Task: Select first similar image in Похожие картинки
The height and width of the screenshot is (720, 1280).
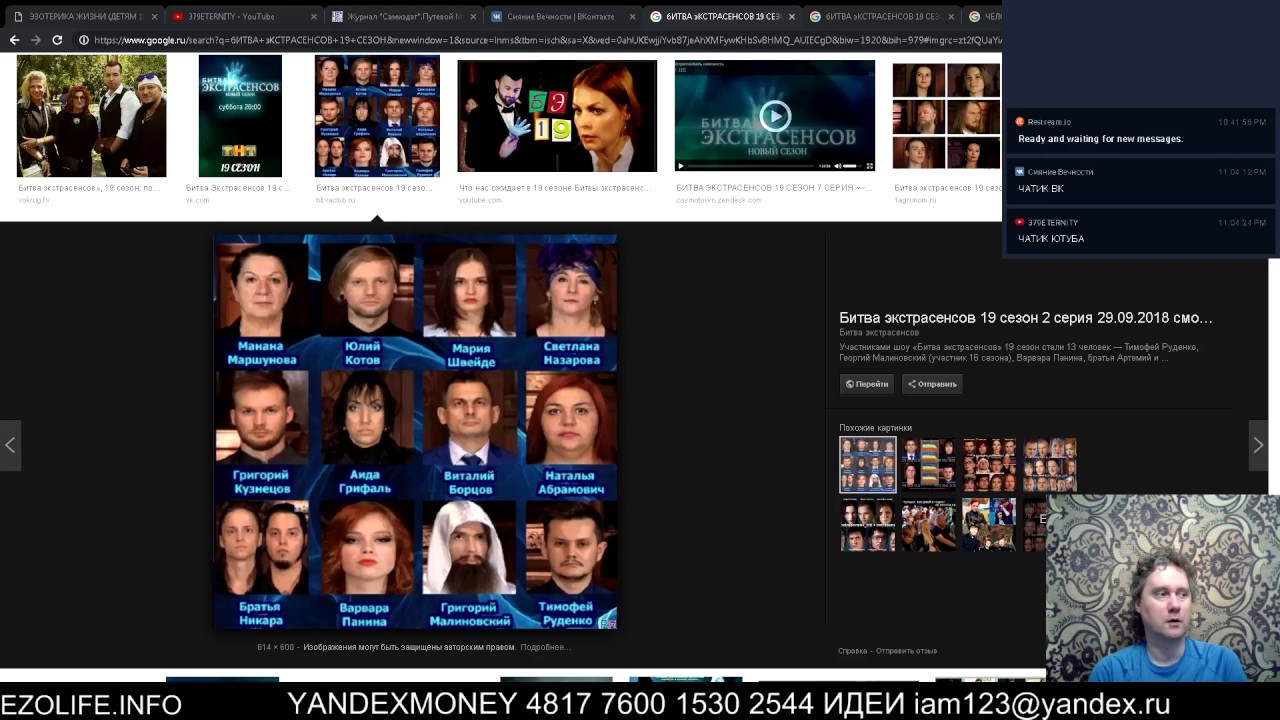Action: coord(868,465)
